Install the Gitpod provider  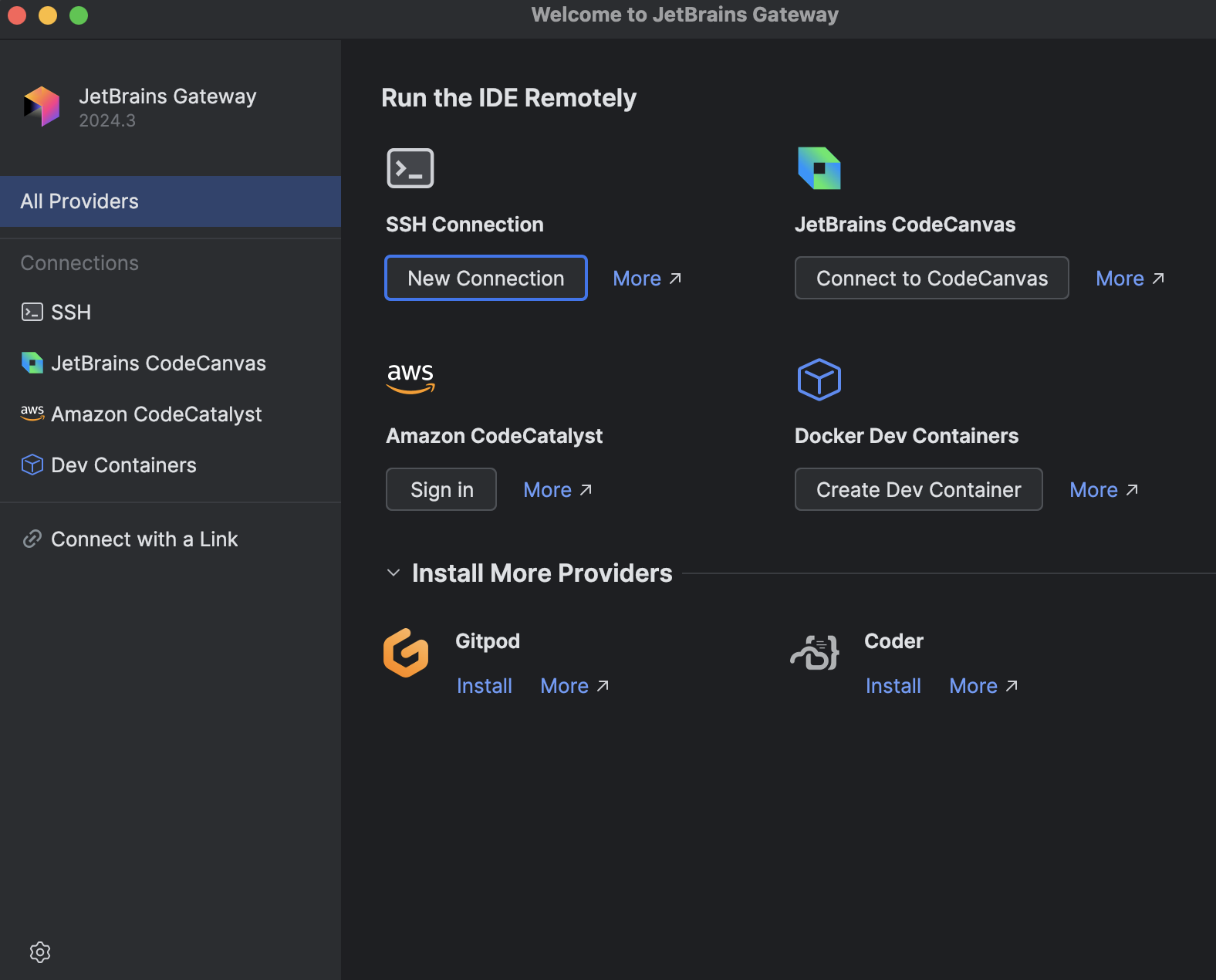[x=484, y=686]
